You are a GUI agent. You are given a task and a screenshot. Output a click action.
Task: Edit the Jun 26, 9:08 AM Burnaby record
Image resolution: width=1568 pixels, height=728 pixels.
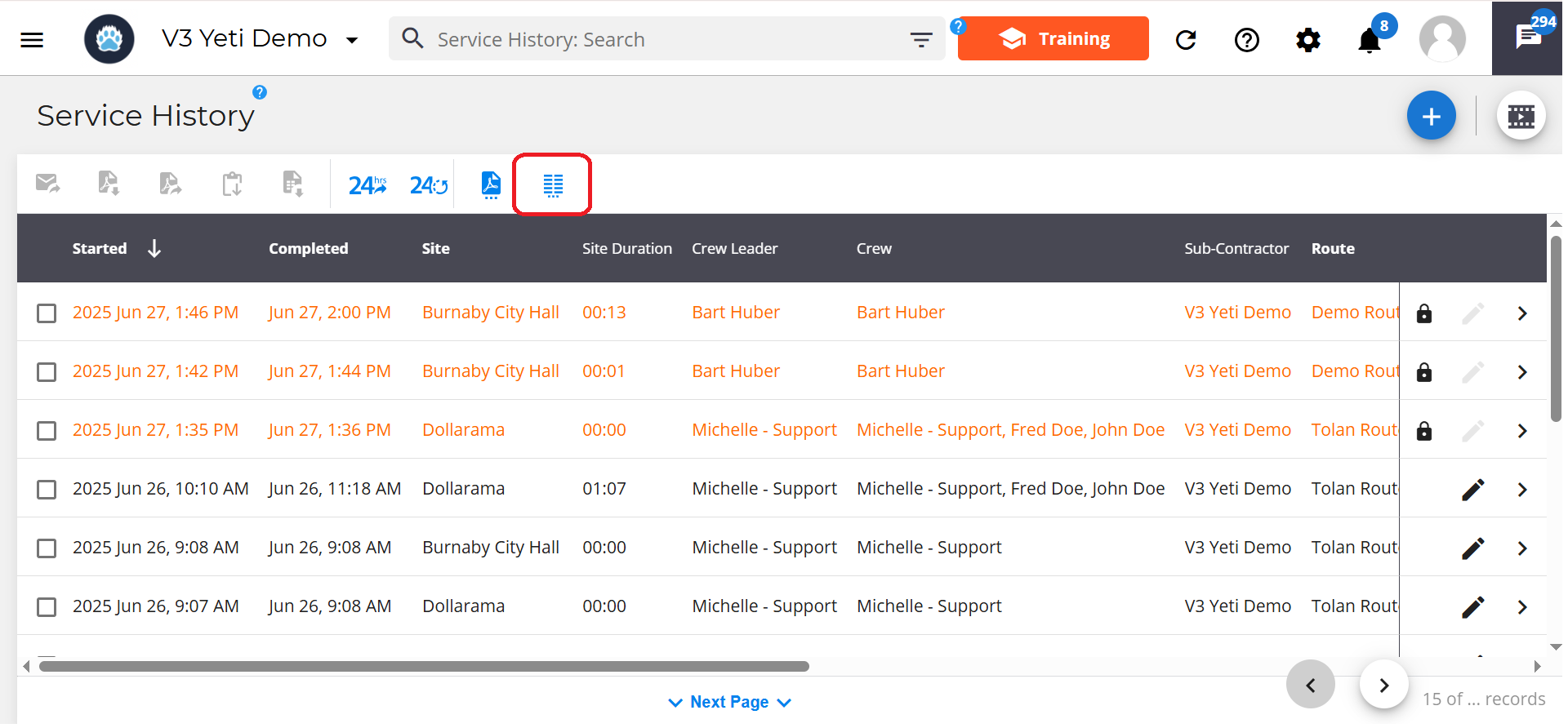click(x=1473, y=548)
